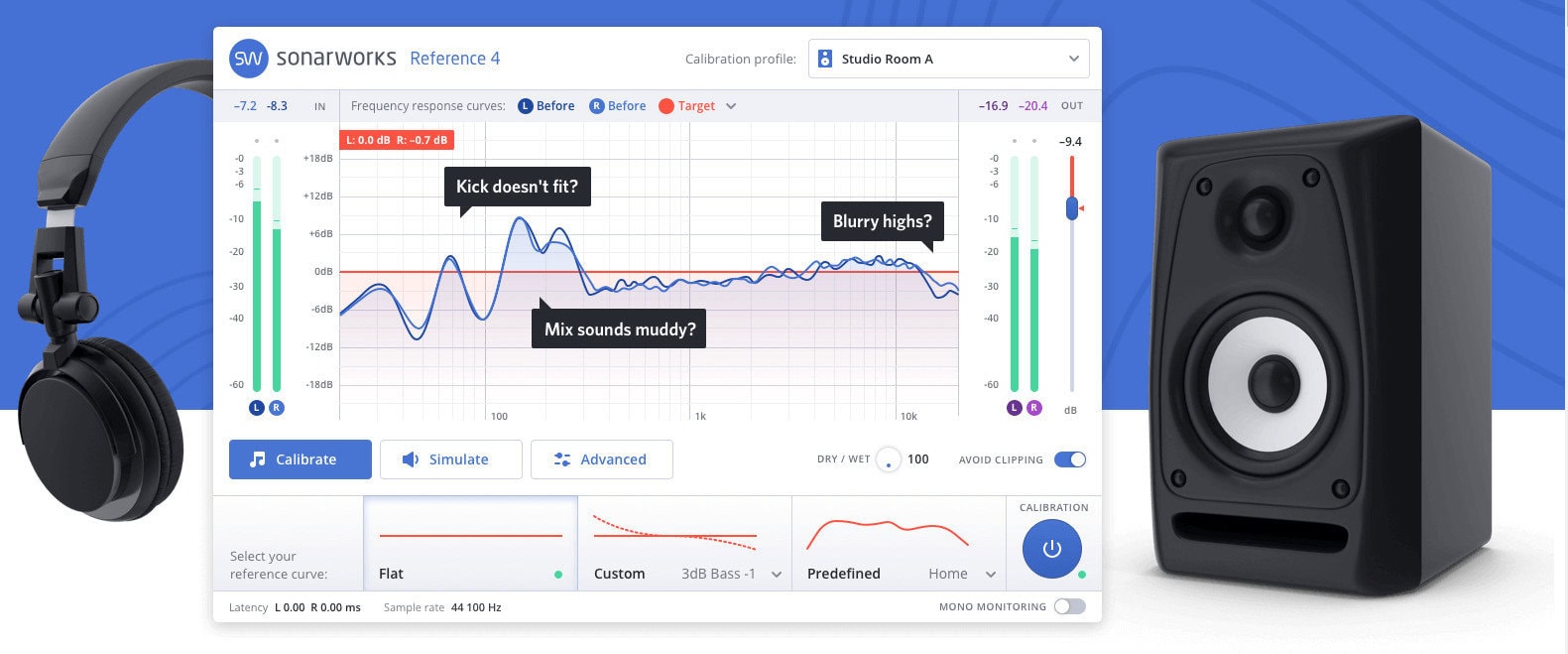This screenshot has width=1568, height=654.
Task: Open the Custom 3dB Bass -1 dropdown
Action: click(x=732, y=574)
